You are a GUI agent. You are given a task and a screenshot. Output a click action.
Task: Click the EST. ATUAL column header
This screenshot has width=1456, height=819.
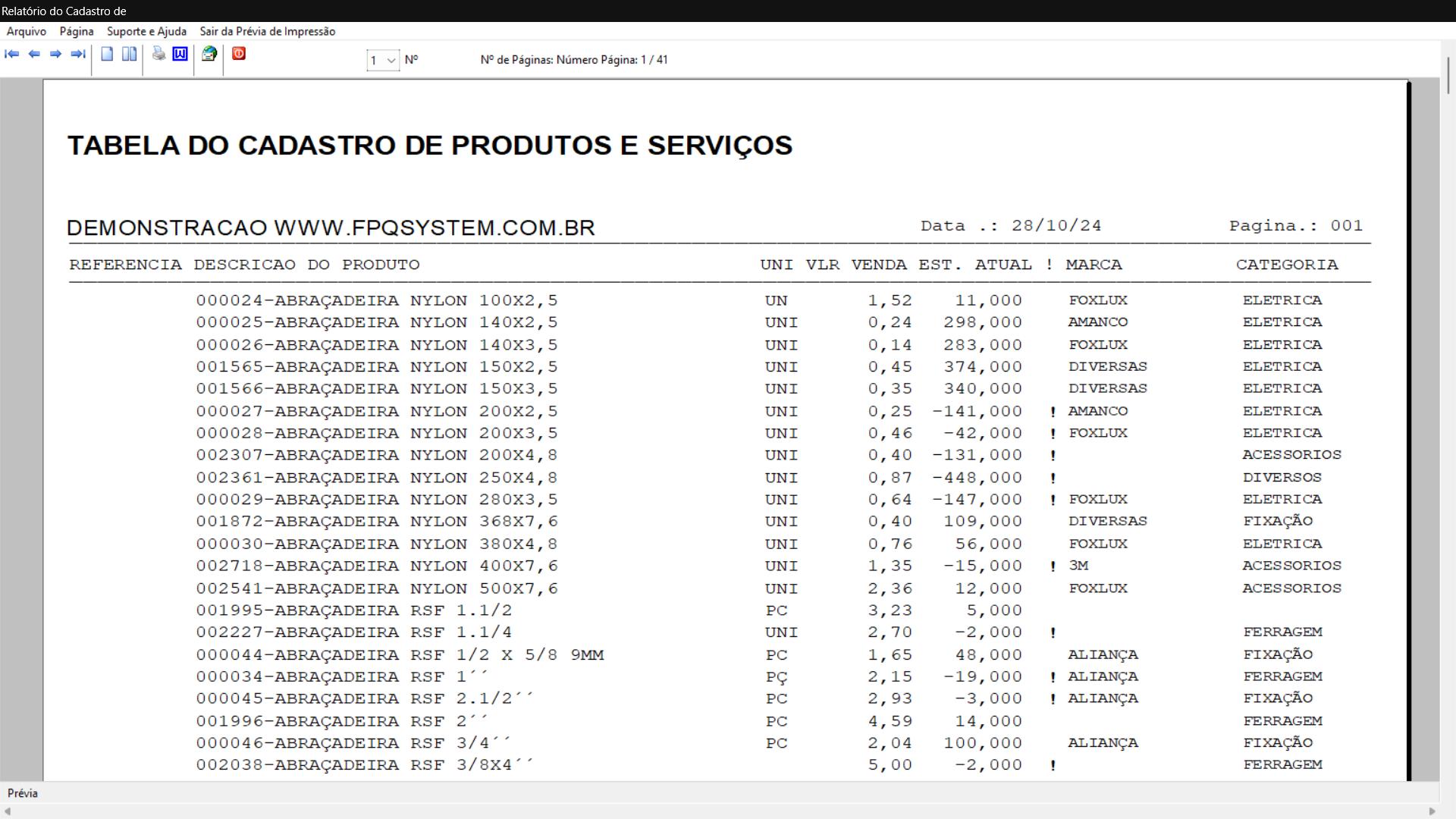click(975, 265)
